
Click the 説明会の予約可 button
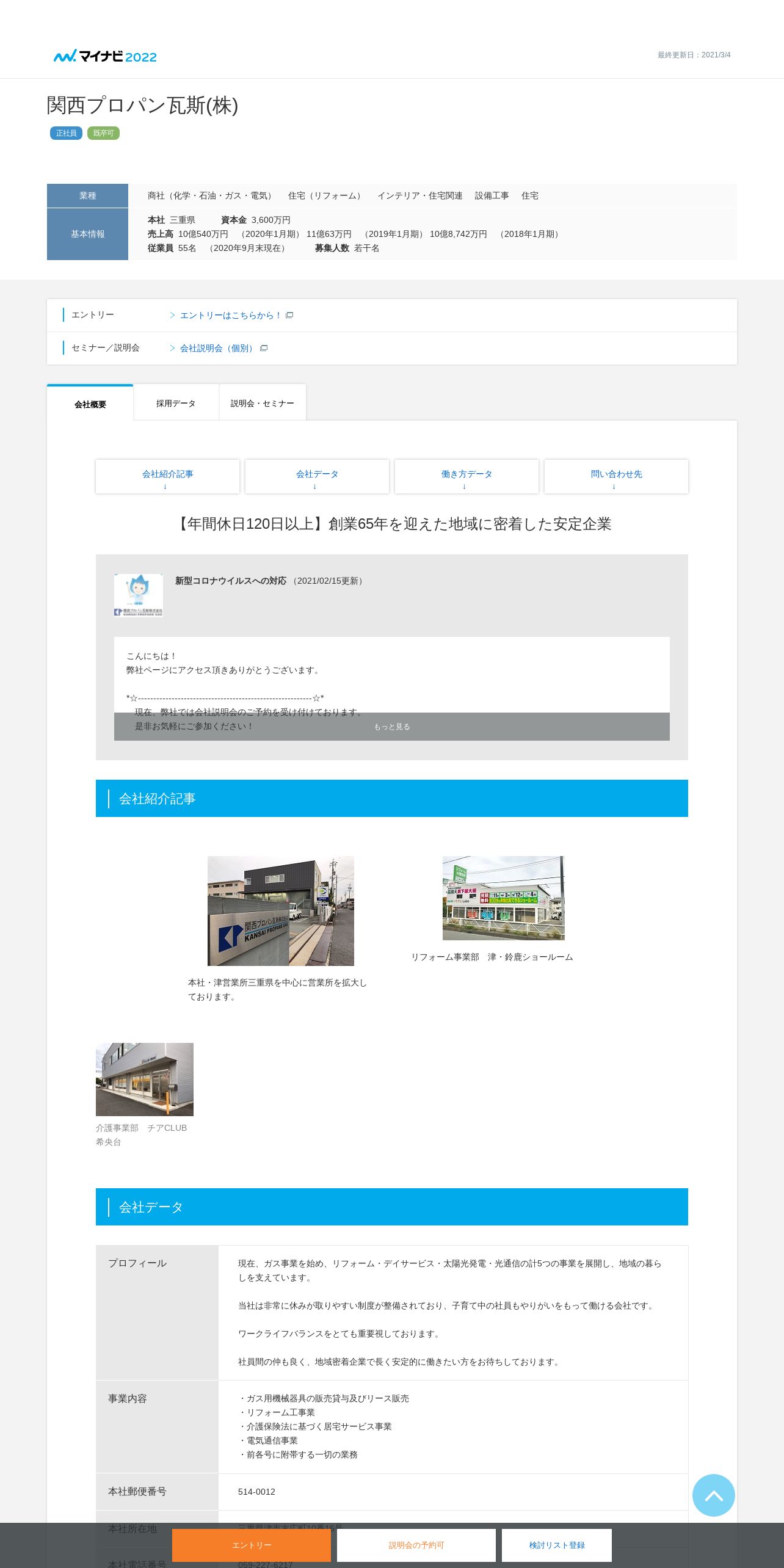pyautogui.click(x=416, y=1545)
